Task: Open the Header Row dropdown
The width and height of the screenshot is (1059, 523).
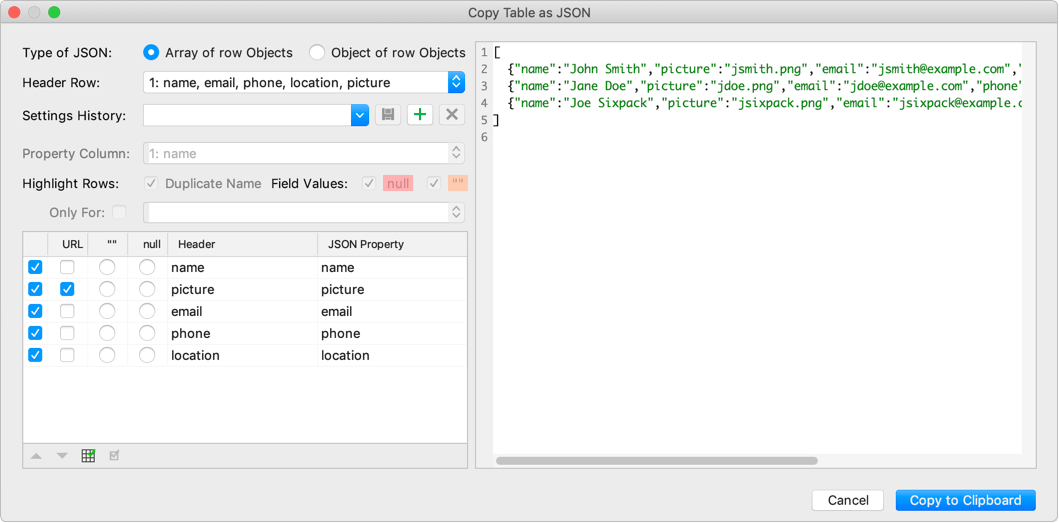Action: click(x=304, y=82)
